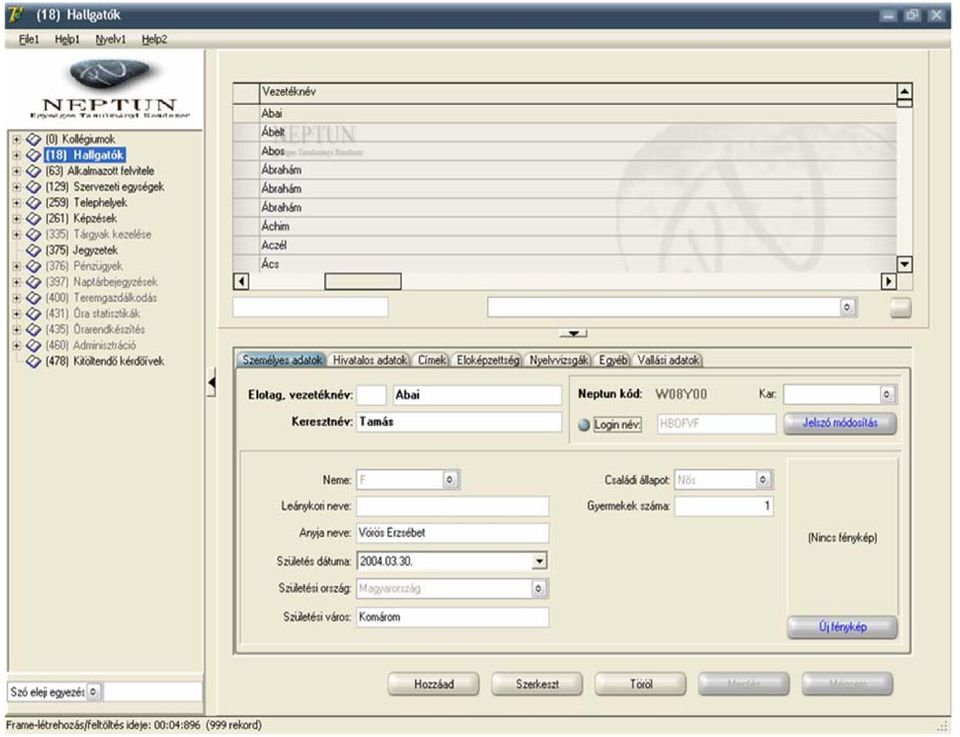The image size is (960, 737).
Task: Select the Aczél row in list
Action: [564, 245]
